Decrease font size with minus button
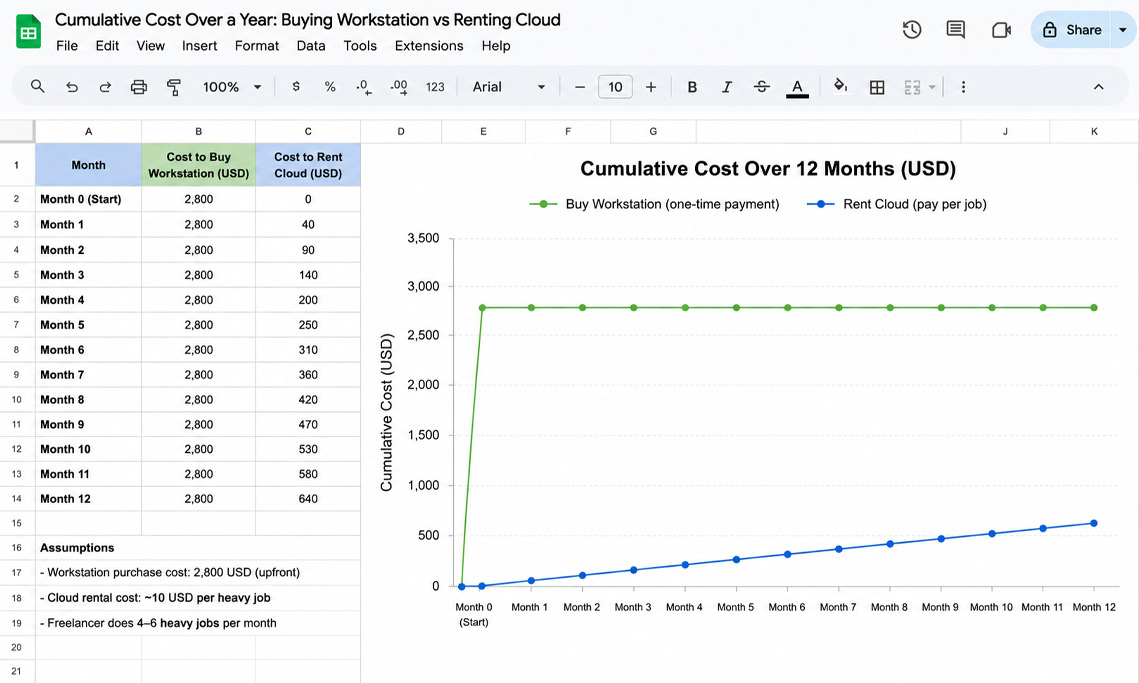Image resolution: width=1139 pixels, height=683 pixels. (580, 87)
